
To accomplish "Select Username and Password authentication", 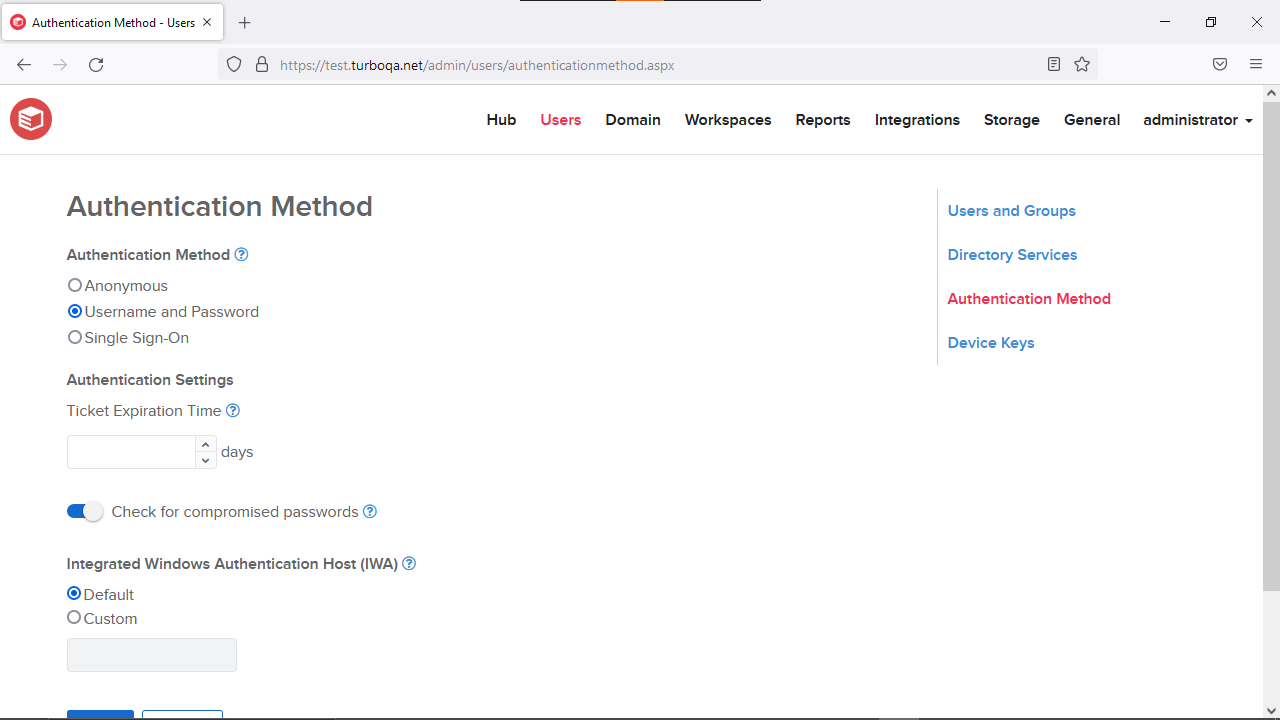I will (75, 311).
